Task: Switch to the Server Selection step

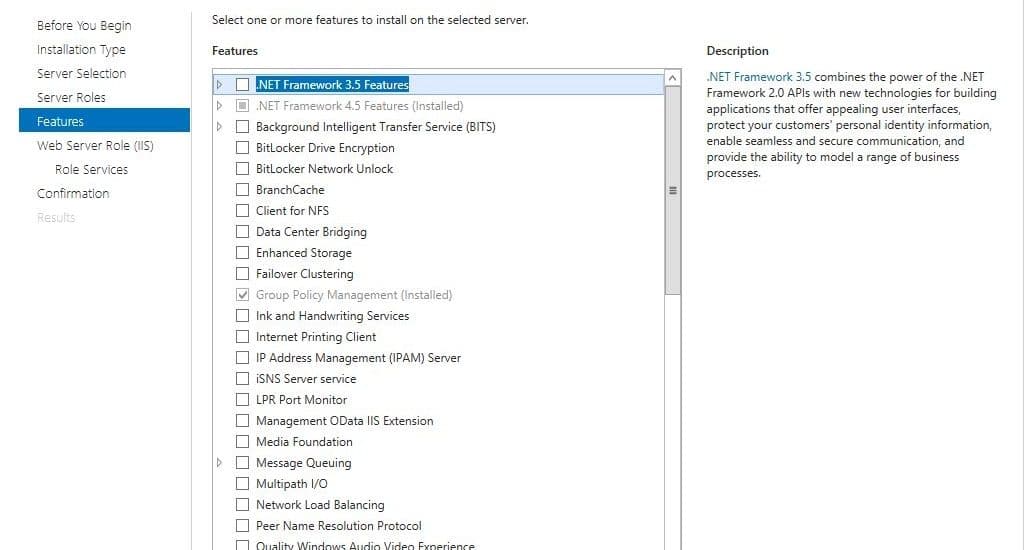Action: point(82,73)
